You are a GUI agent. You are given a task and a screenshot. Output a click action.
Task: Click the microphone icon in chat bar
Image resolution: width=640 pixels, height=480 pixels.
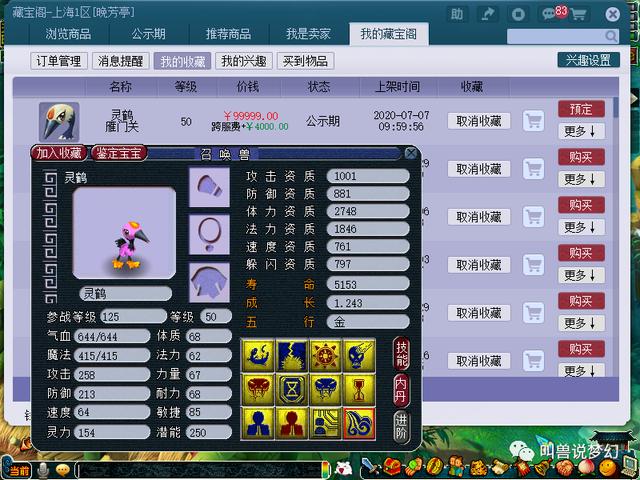click(x=42, y=471)
